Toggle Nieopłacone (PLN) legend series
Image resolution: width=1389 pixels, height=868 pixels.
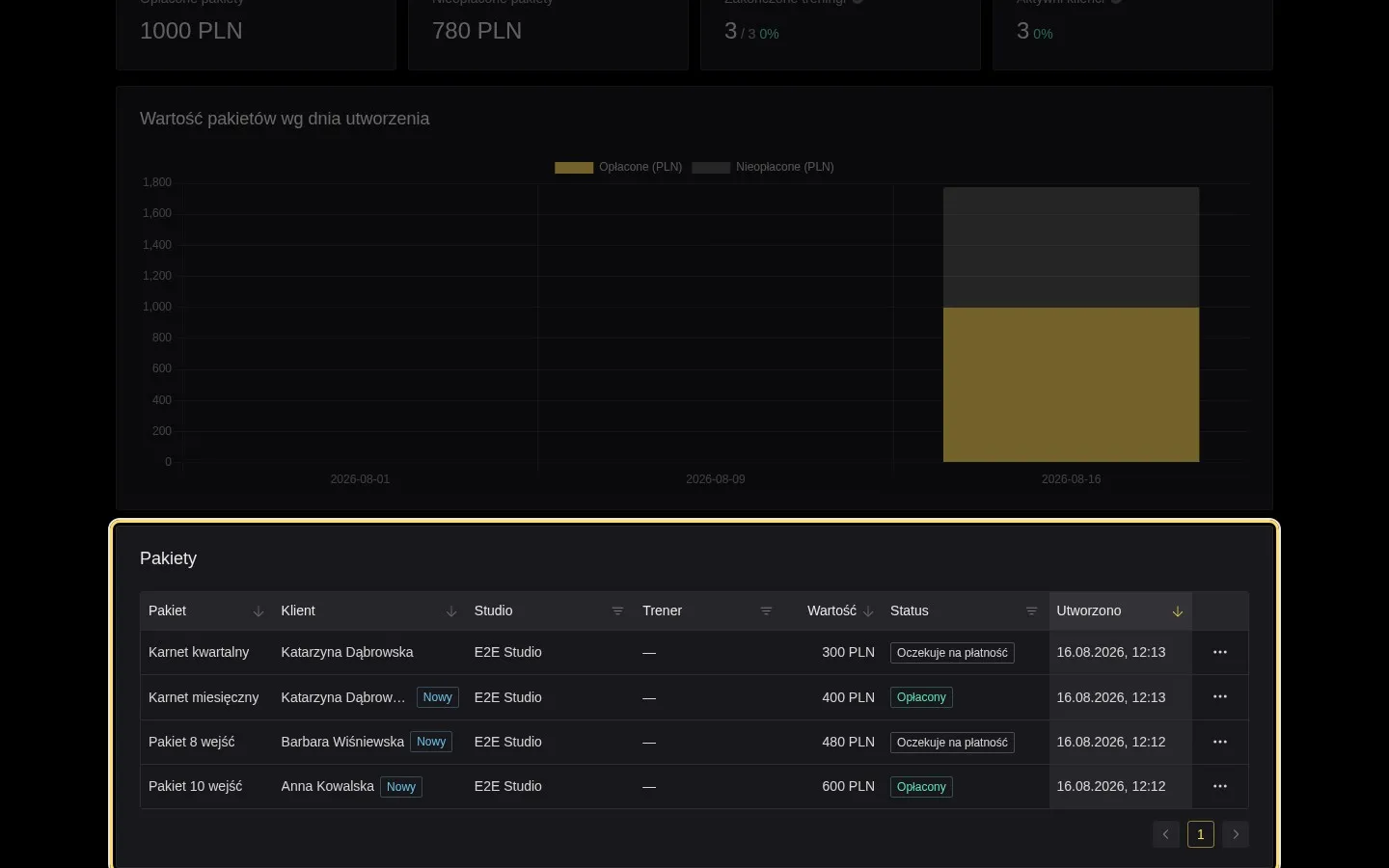pos(763,167)
